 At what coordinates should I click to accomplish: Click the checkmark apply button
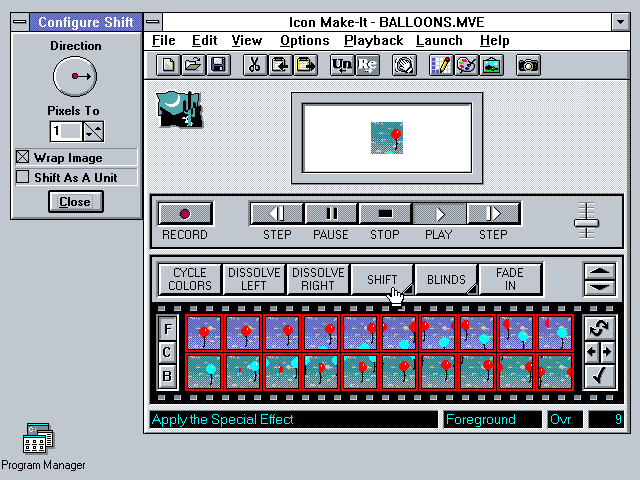tap(599, 376)
